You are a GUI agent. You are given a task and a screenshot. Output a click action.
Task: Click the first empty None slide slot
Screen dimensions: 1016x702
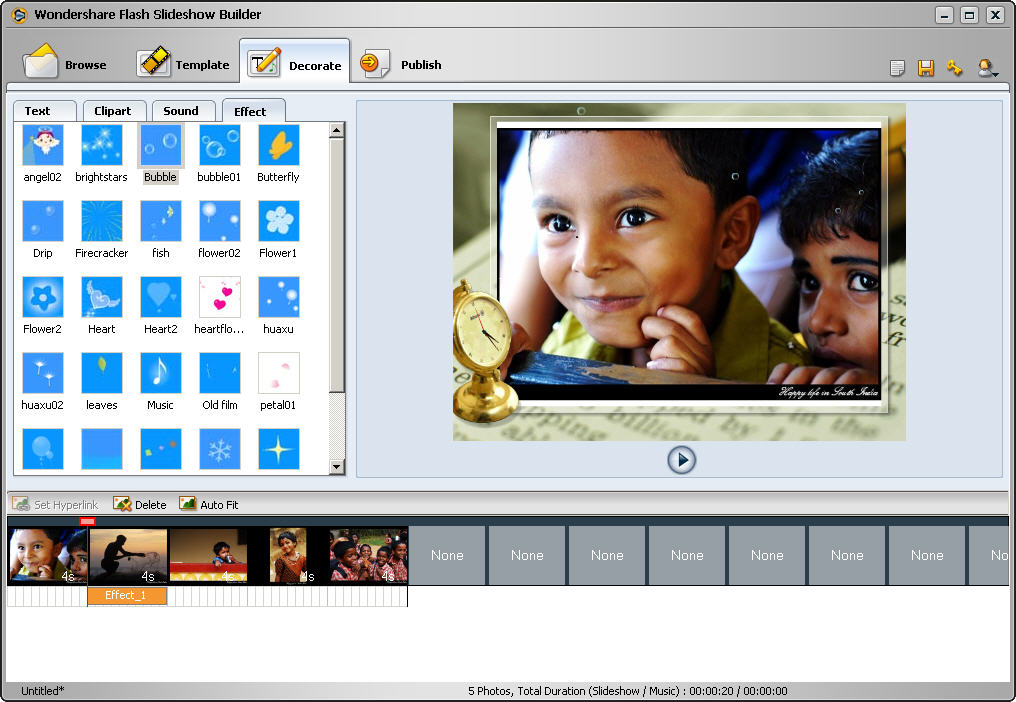coord(447,556)
